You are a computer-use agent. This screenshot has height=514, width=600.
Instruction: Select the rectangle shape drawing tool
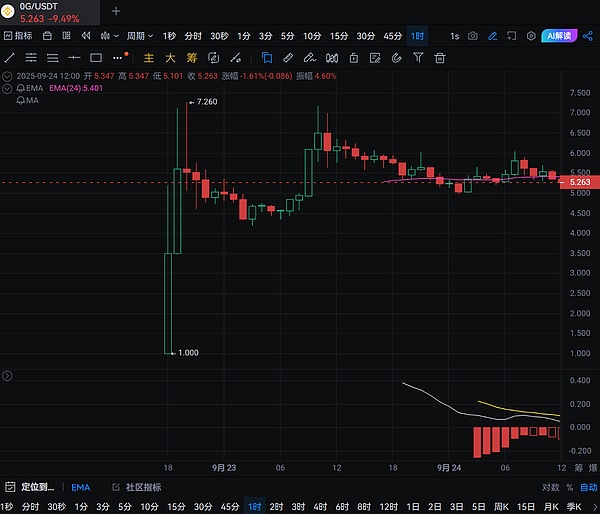[97, 58]
